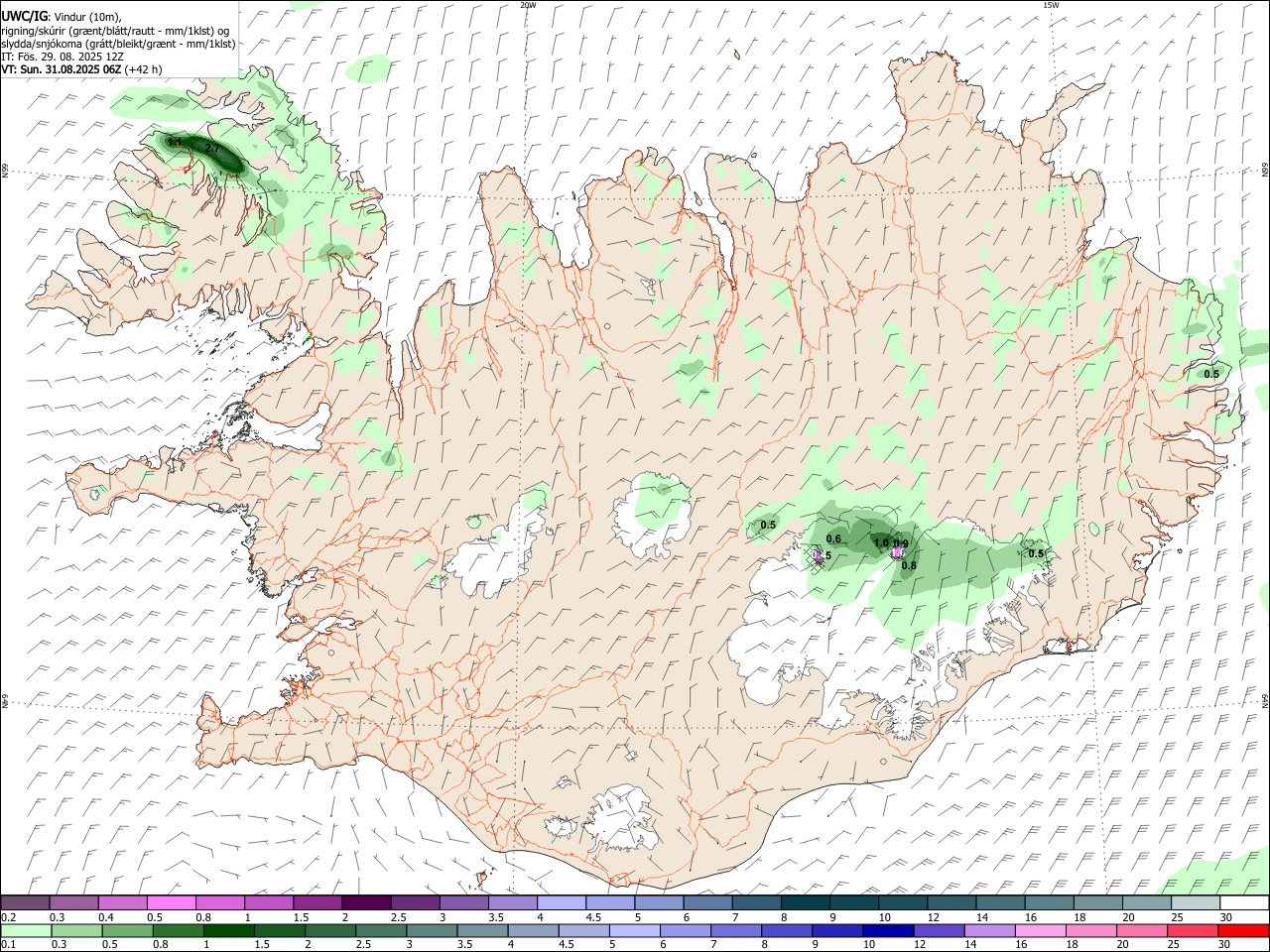Select the light grey 25 snow legend swatch
Screen dimensions: 1270x952
1196,903
